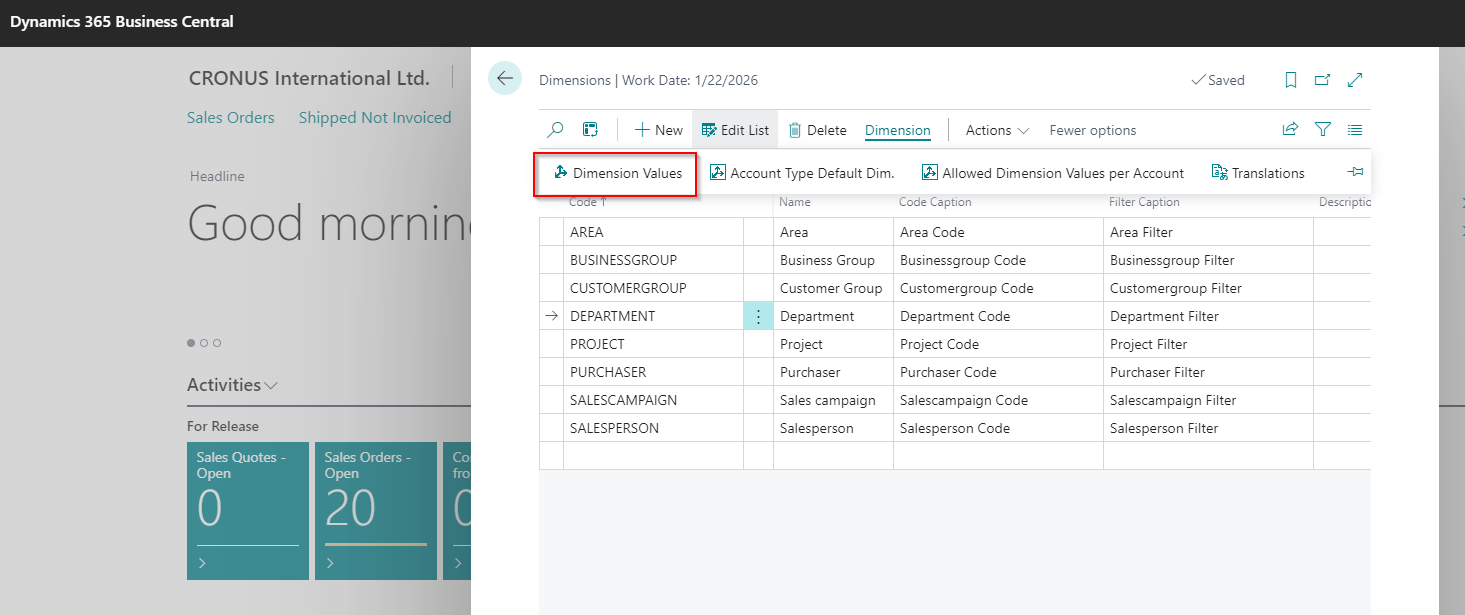Click the Edit List button
Screen dimensions: 1465x615
coord(735,130)
